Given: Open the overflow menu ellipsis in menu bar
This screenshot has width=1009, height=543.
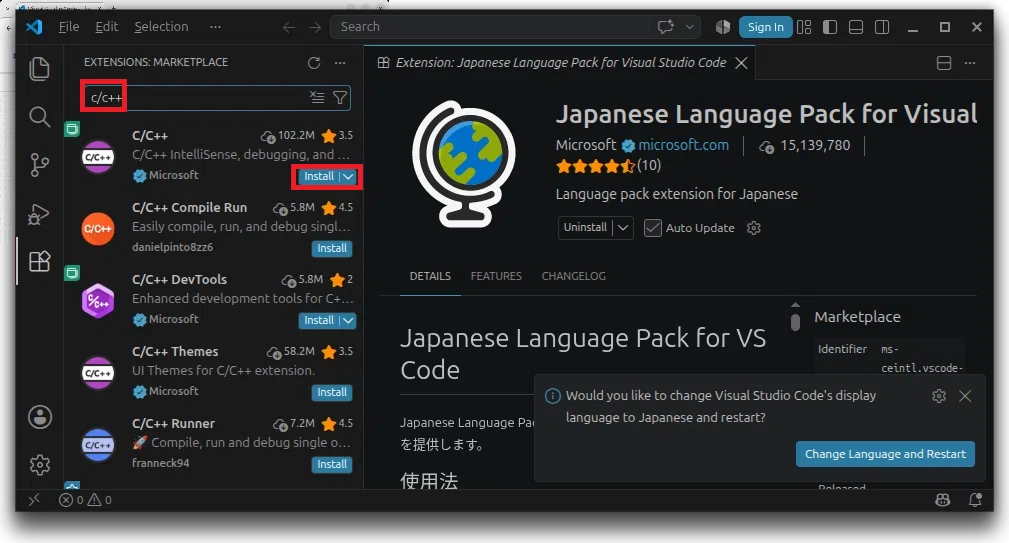Looking at the screenshot, I should coord(215,27).
